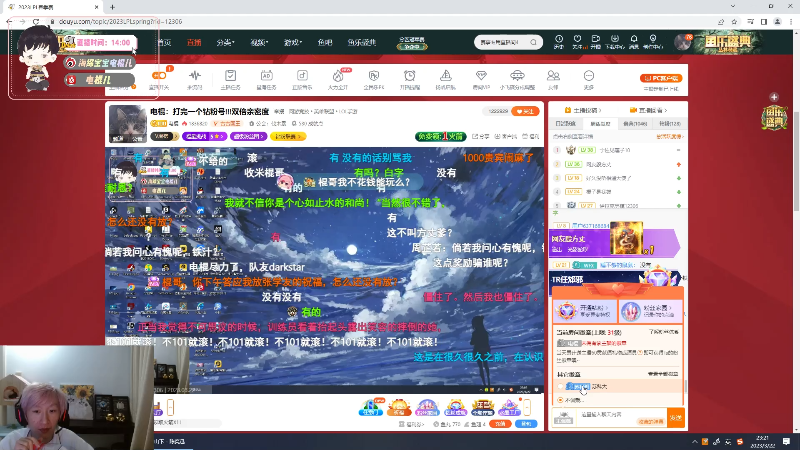800x450 pixels.
Task: Switch to the noble tab with 1046 count
Action: tap(635, 123)
